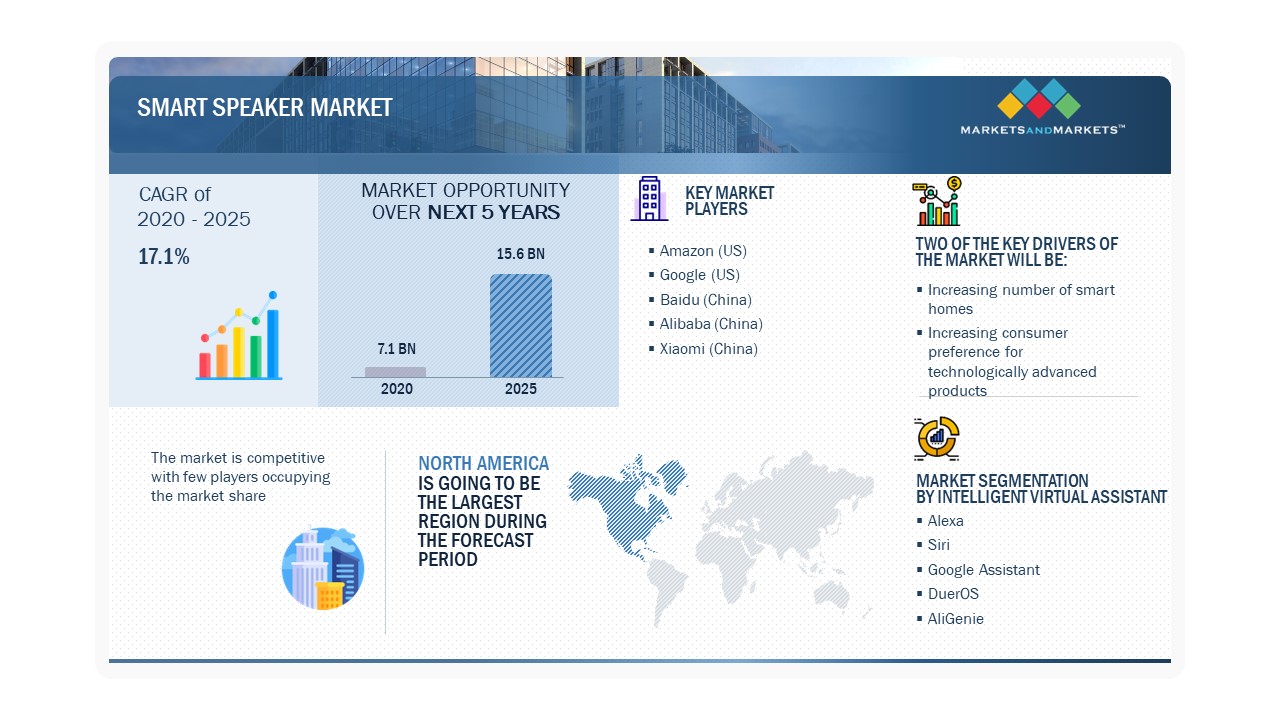Click the market segmentation donut chart icon
The height and width of the screenshot is (720, 1280).
point(937,438)
